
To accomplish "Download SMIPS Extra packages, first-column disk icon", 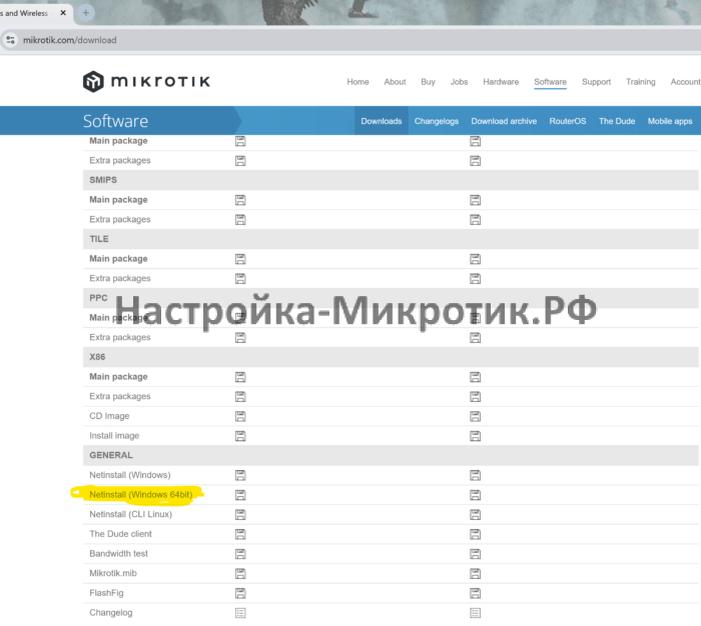I will [x=240, y=220].
